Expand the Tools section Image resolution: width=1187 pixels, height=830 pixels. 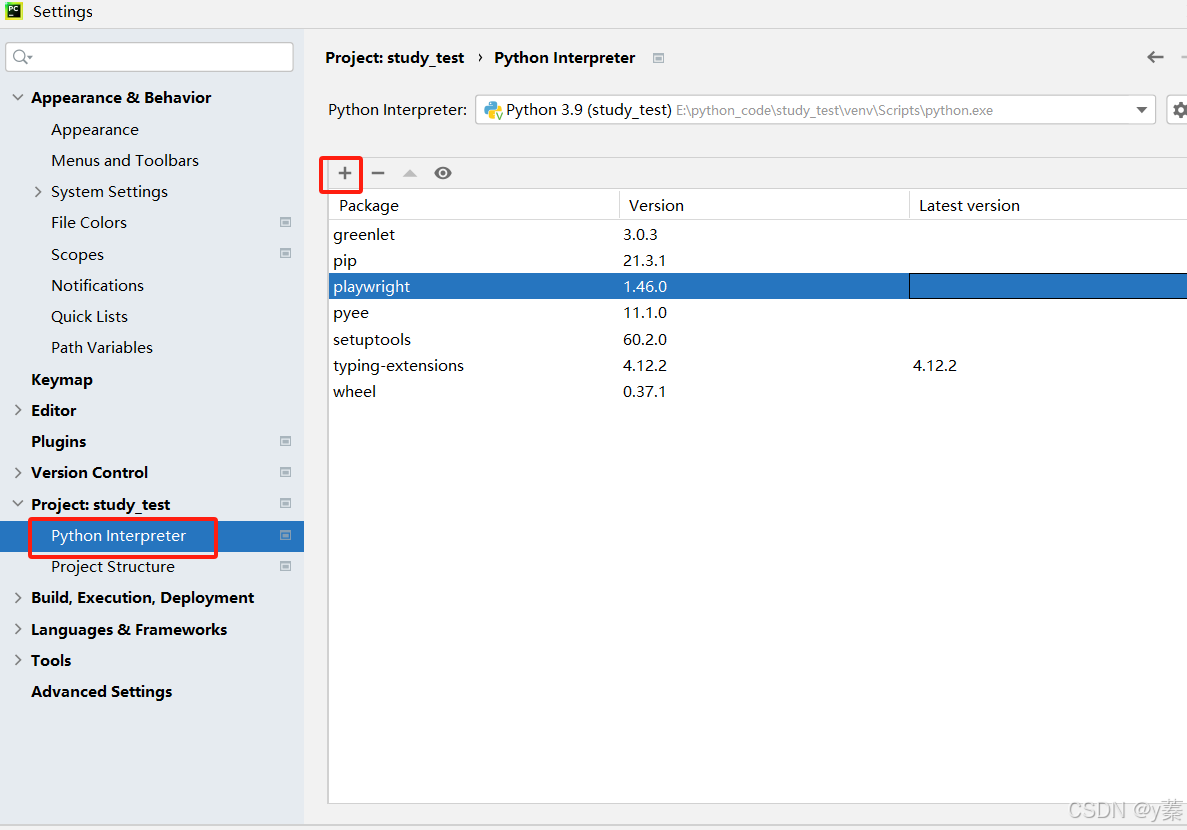17,660
